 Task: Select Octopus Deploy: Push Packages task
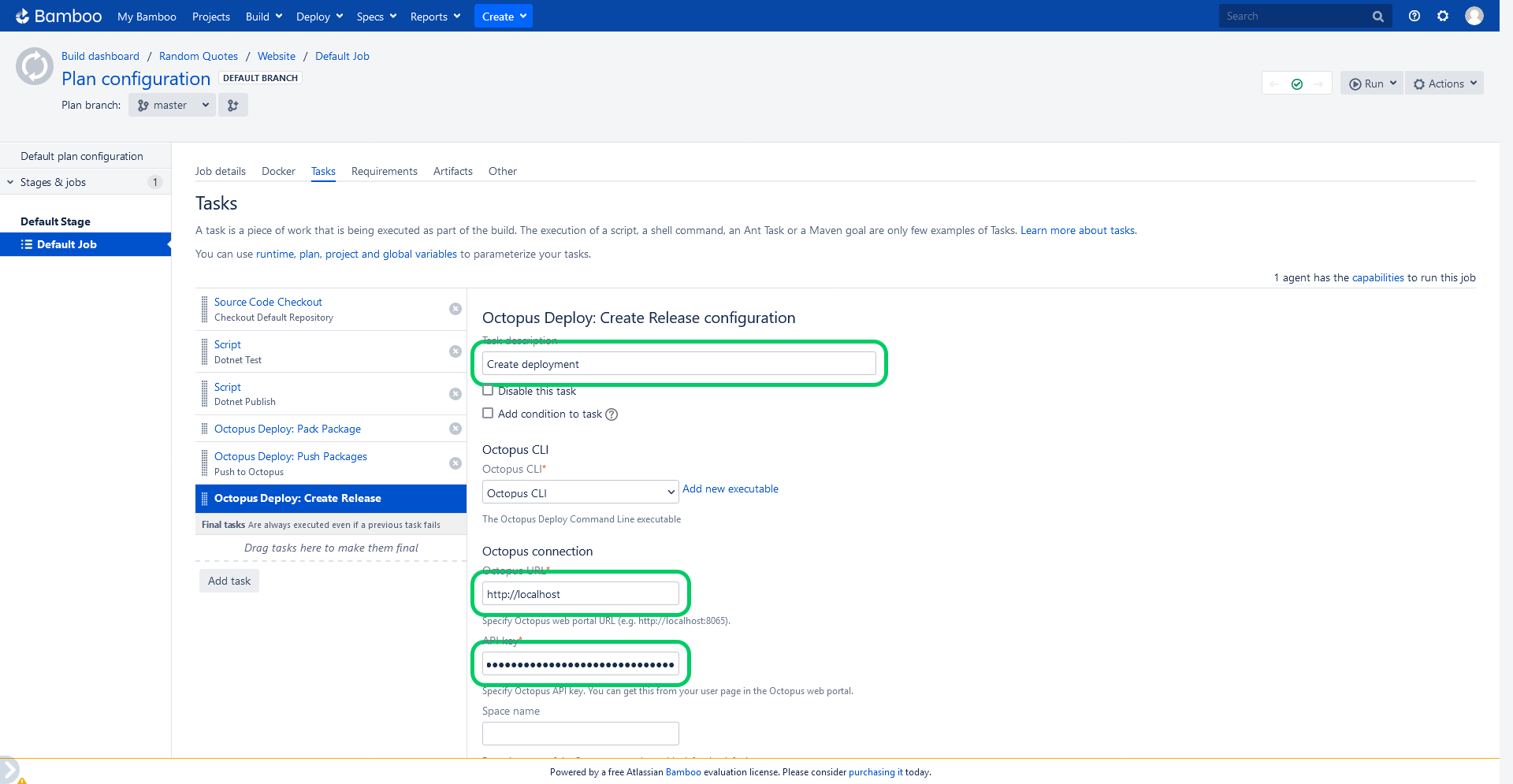pos(291,456)
